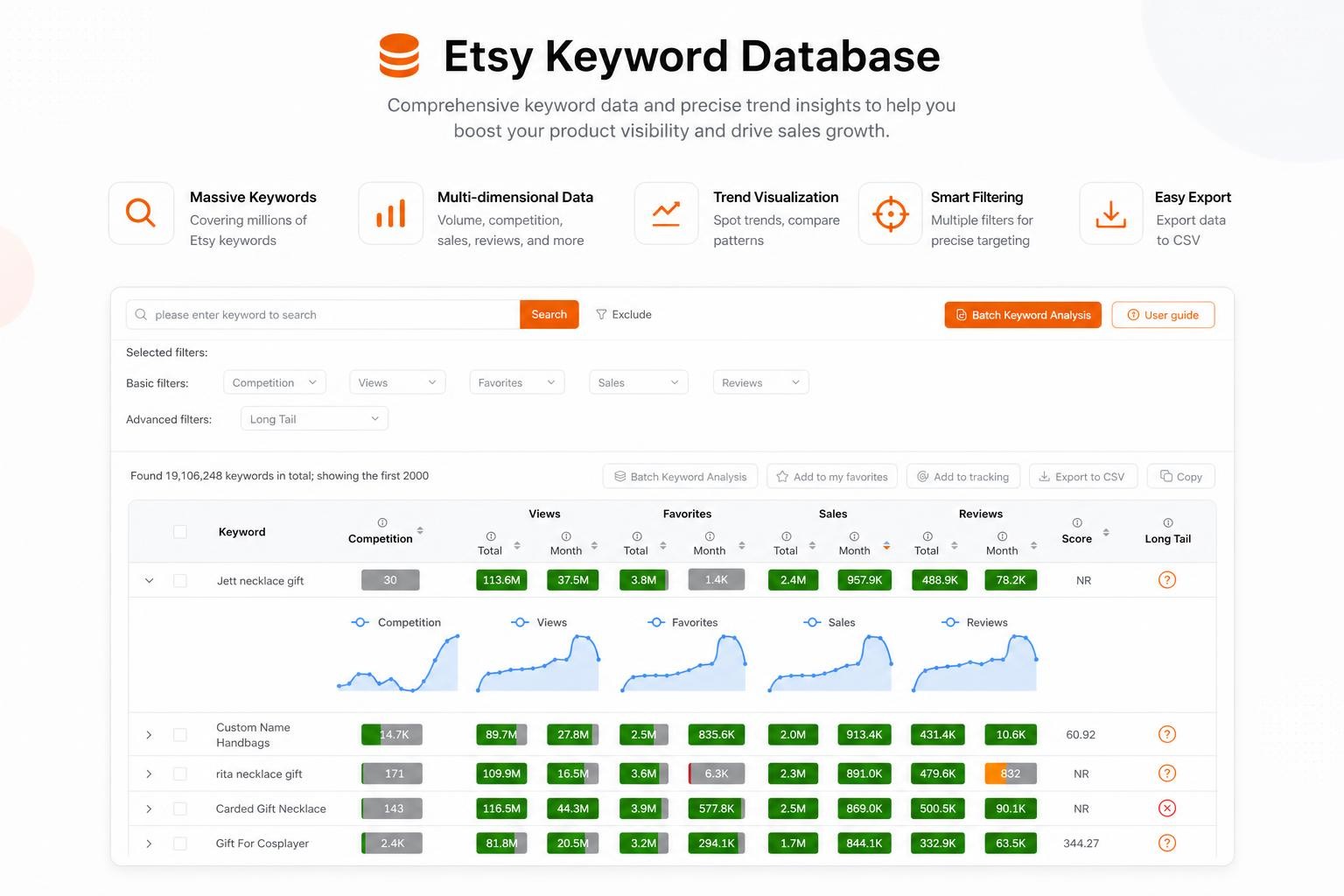The height and width of the screenshot is (896, 1344).
Task: Open the Reviews filter dropdown
Action: (760, 382)
